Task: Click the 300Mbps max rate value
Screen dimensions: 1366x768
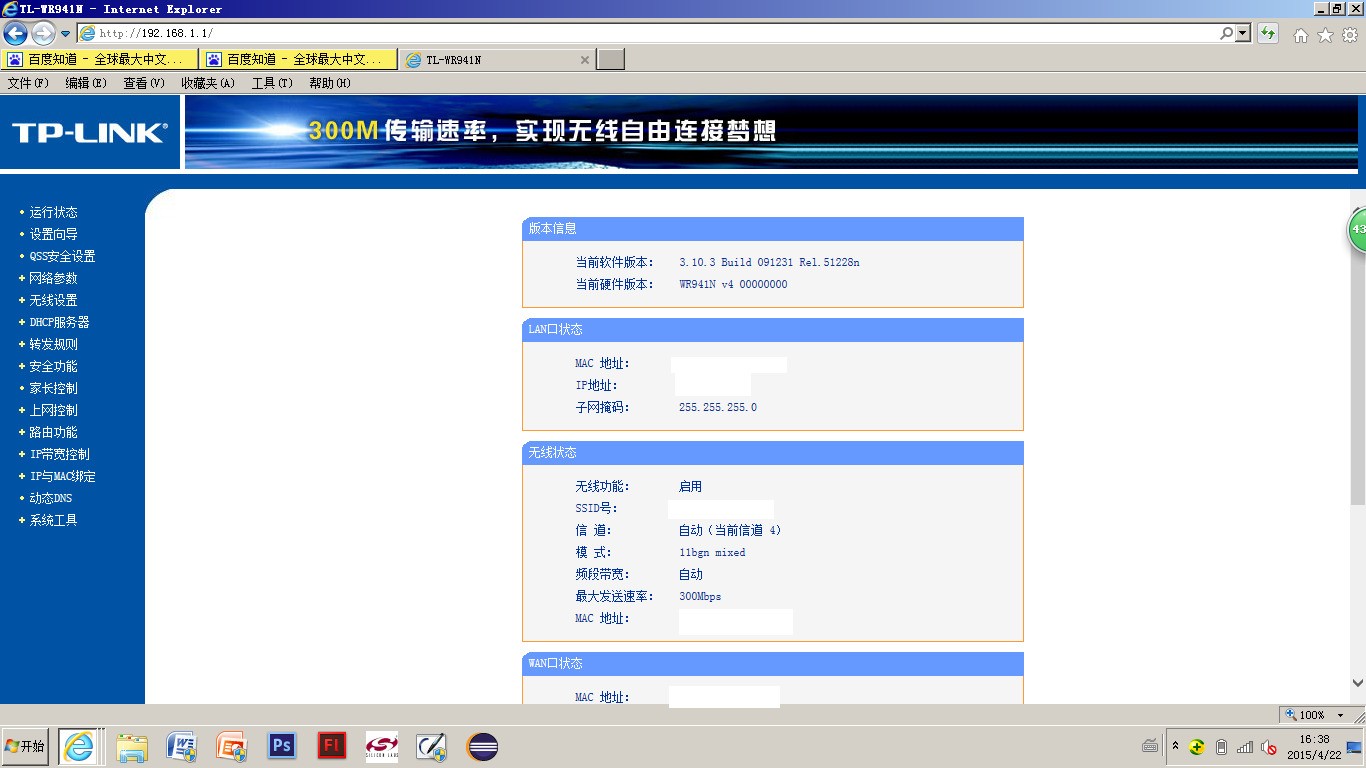Action: (700, 596)
